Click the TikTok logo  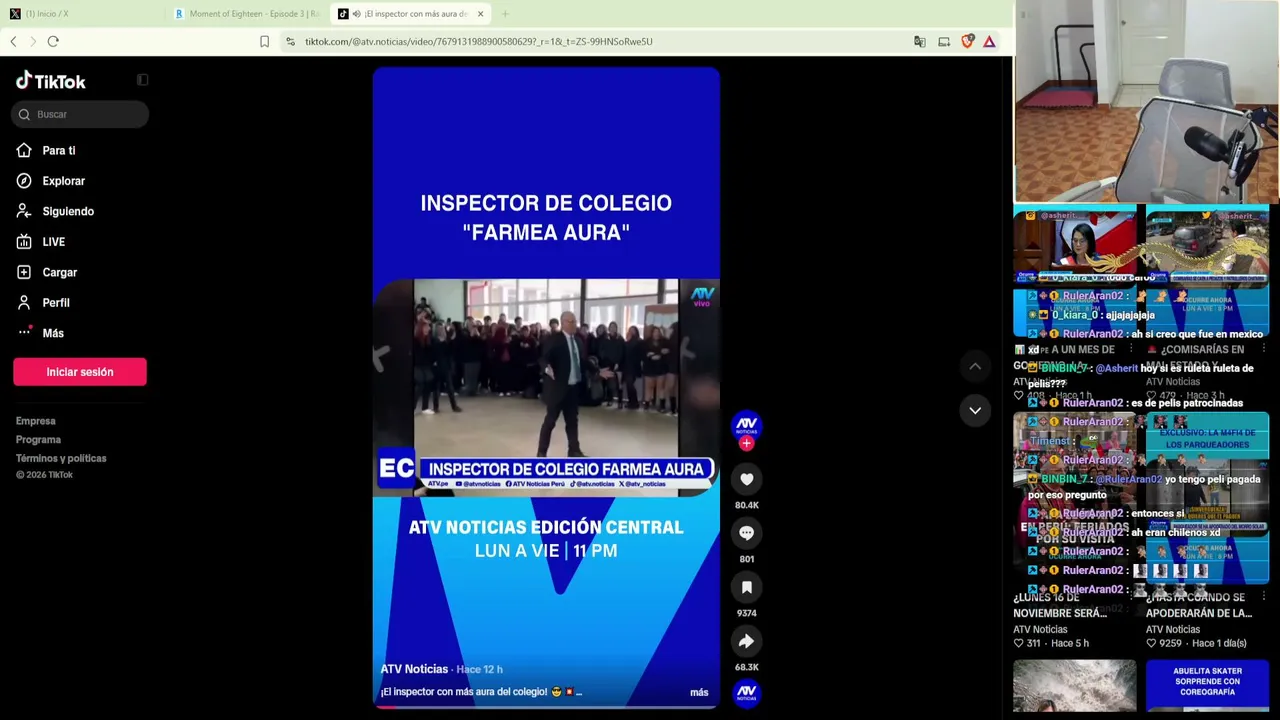[51, 81]
